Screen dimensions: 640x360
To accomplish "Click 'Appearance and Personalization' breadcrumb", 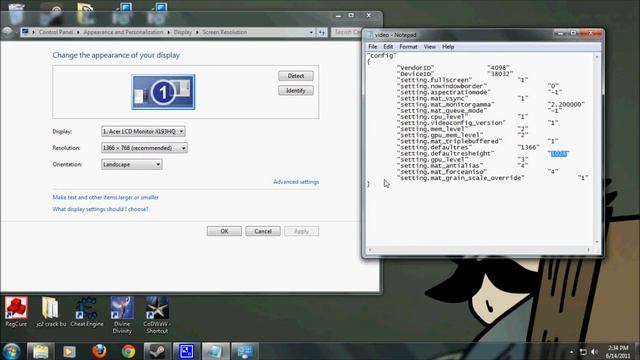I will 123,32.
